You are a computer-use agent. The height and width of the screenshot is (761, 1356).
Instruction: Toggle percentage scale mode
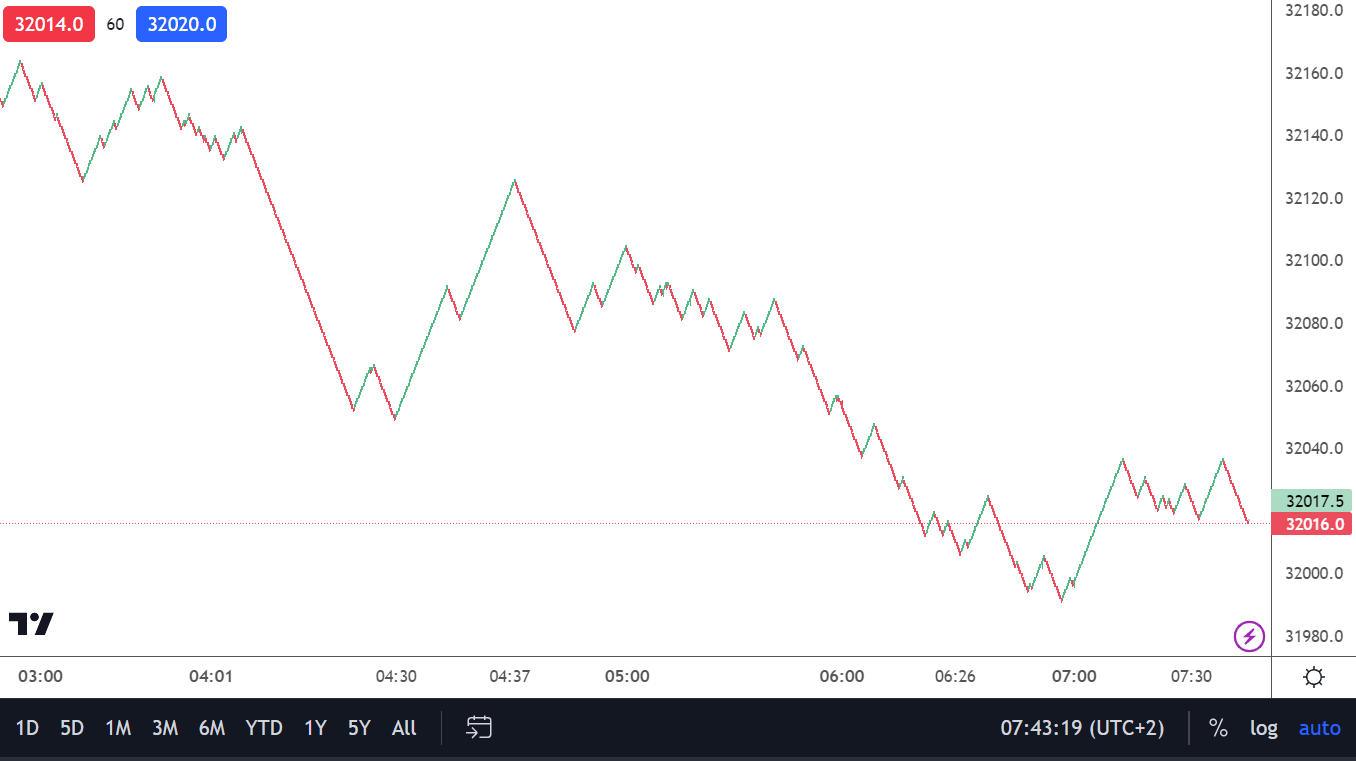pos(1218,728)
